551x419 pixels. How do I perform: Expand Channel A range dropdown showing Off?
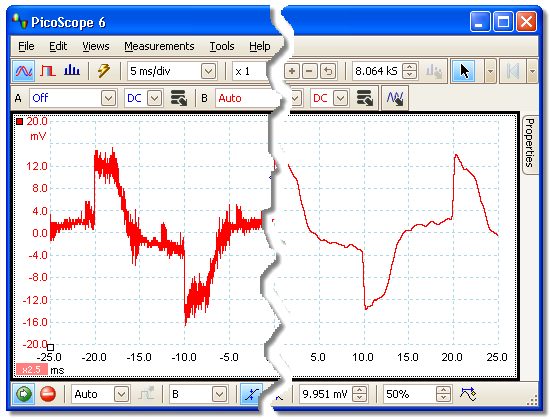[108, 98]
